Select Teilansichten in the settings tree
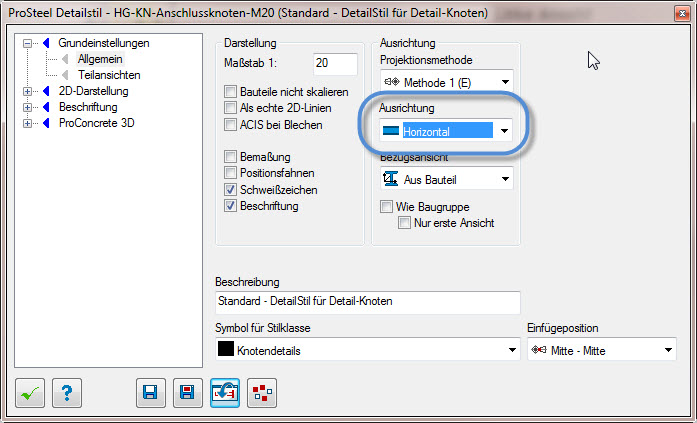 pyautogui.click(x=109, y=75)
